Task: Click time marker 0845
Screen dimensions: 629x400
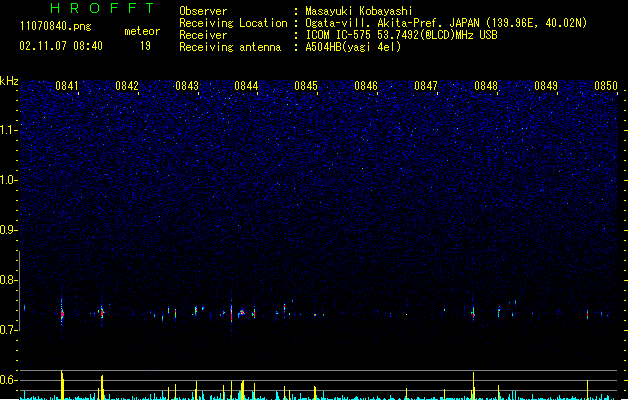Action: pos(306,86)
